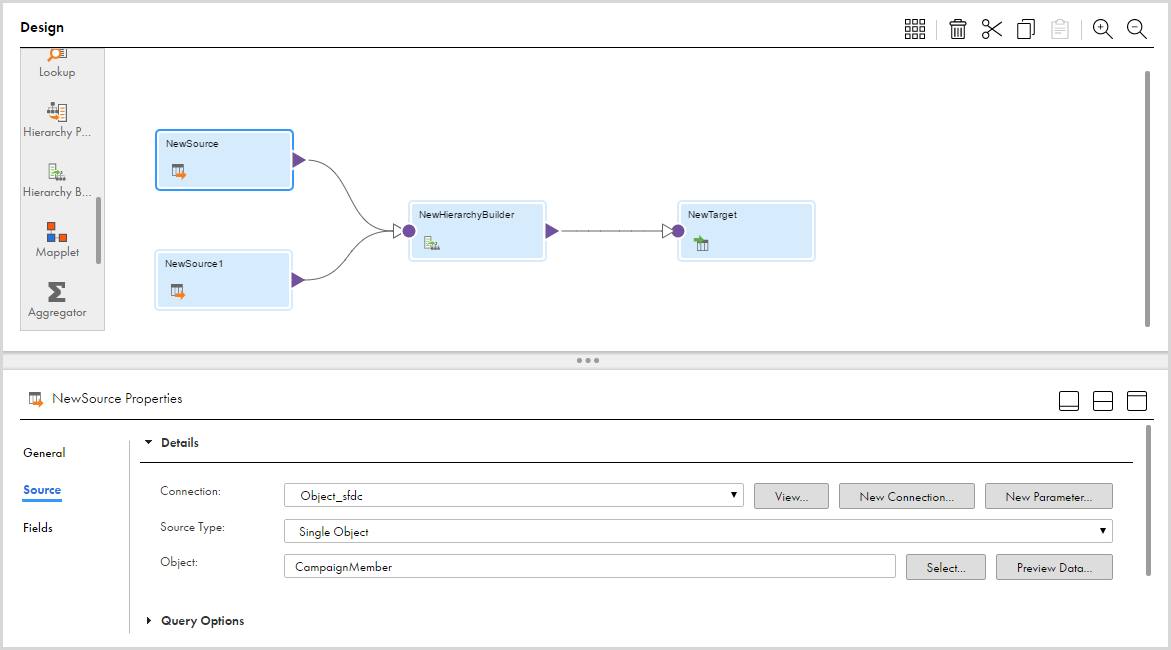Click the NewSource1 output port arrow
1171x650 pixels.
point(298,280)
